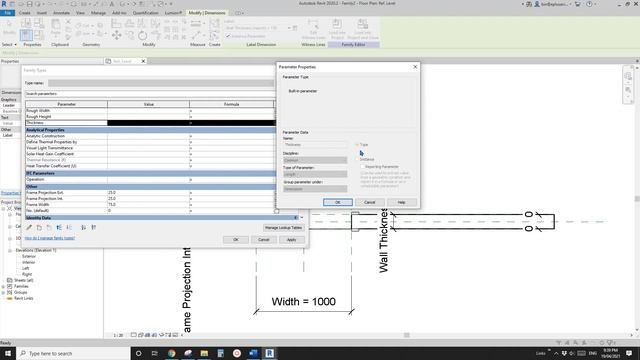
Task: Open the Annotate ribbon tab
Action: click(61, 13)
